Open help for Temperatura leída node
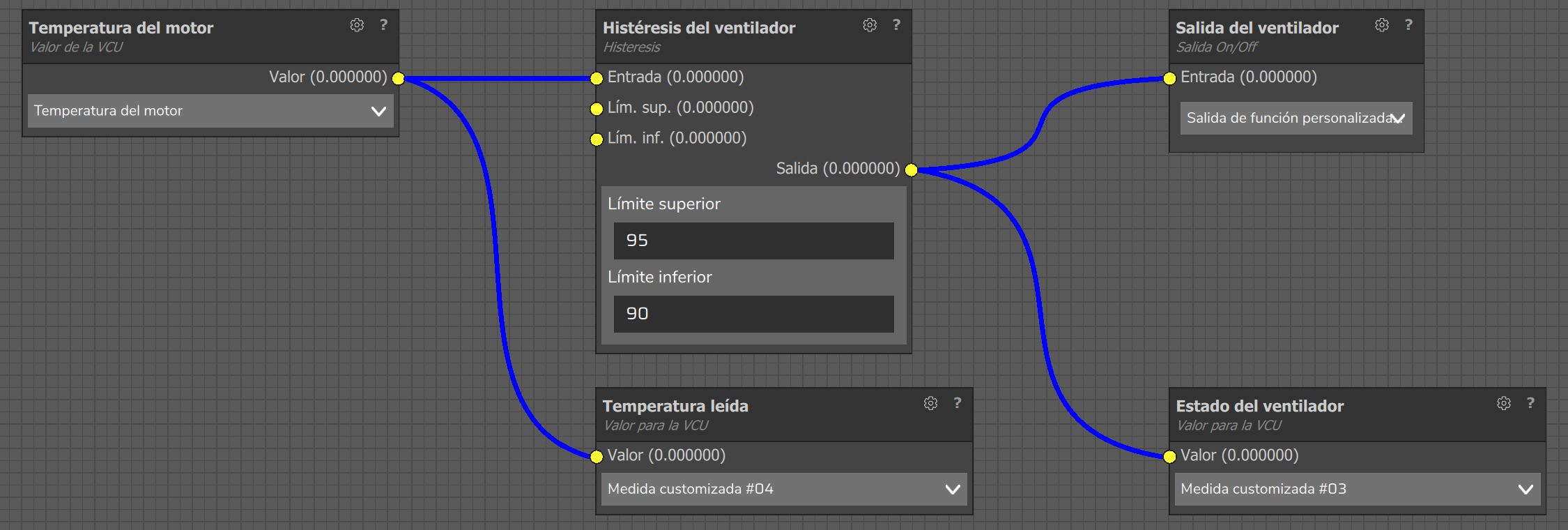 pyautogui.click(x=958, y=403)
